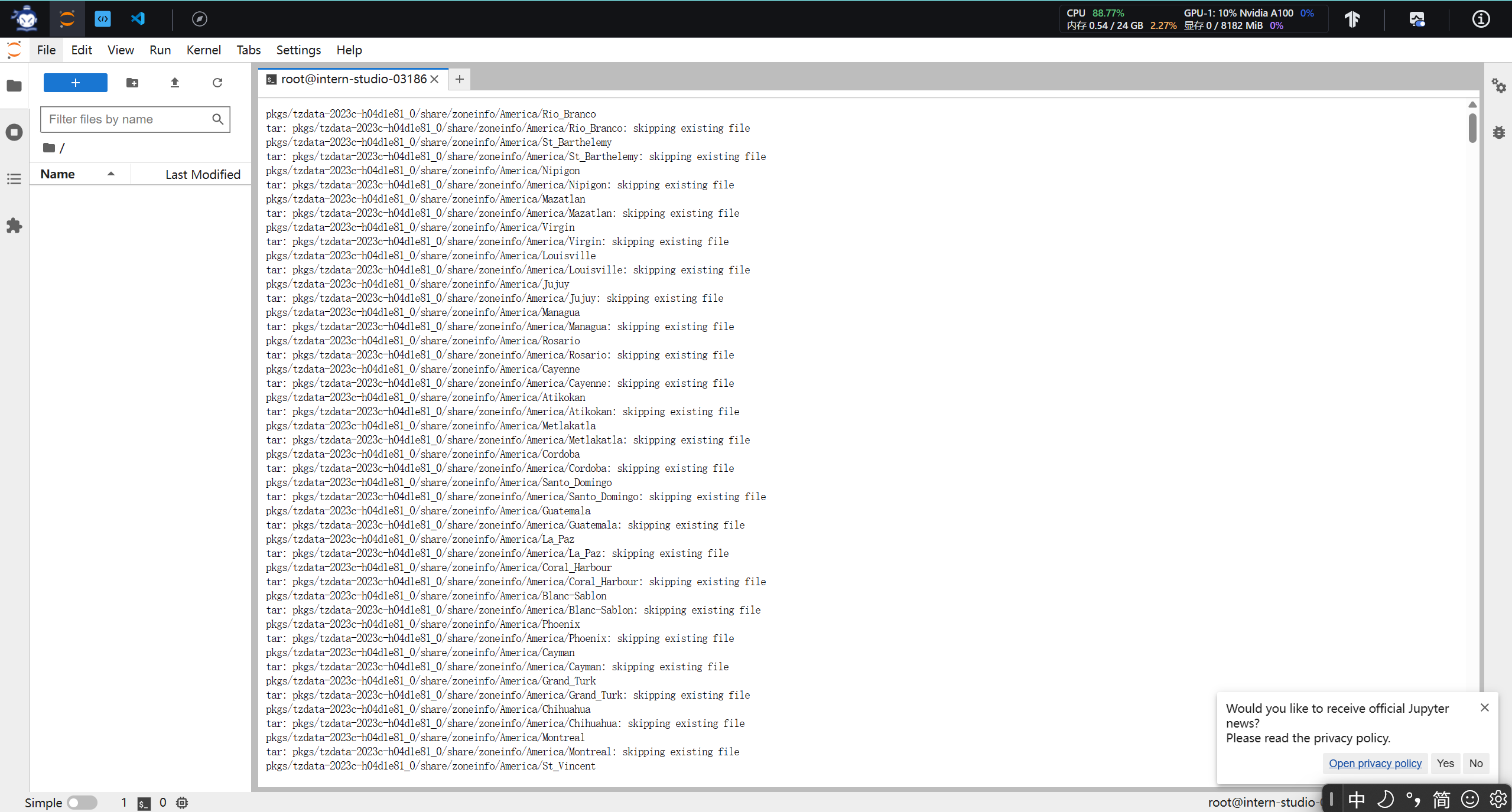This screenshot has height=812, width=1512.
Task: Sort files by Name column arrow
Action: click(x=111, y=174)
